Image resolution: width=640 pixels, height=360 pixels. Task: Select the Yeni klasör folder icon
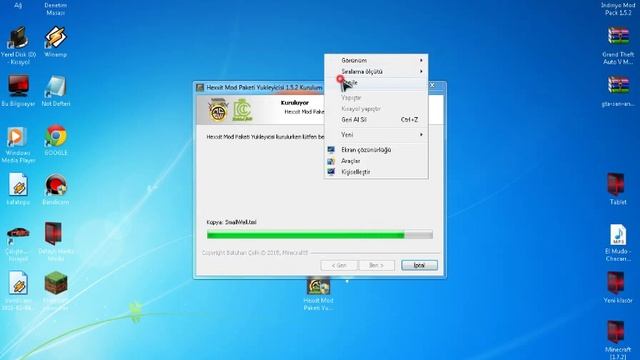coord(616,283)
